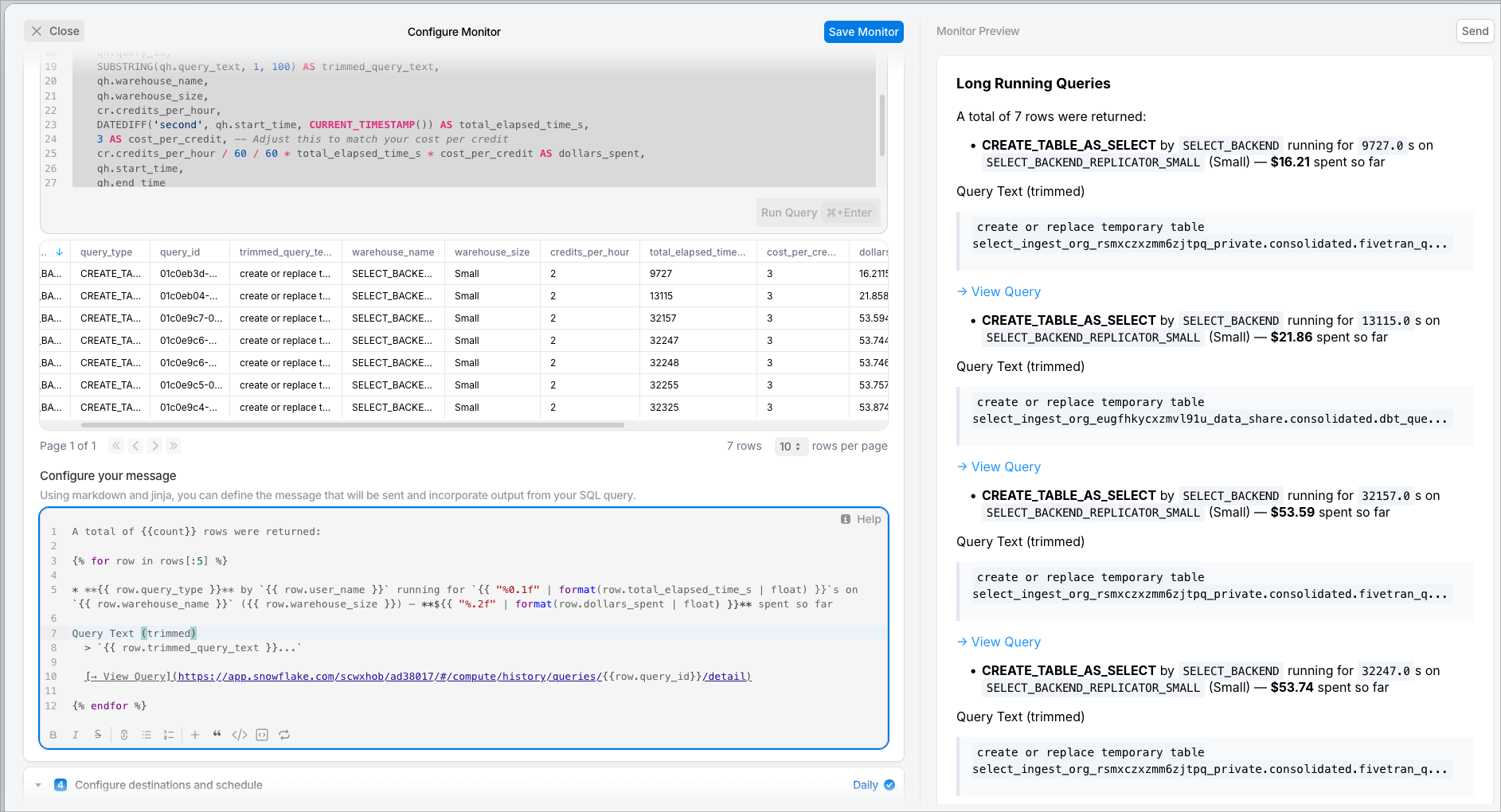Close the Configure Monitor dialog
Screen dimensions: 1501x812
55,31
